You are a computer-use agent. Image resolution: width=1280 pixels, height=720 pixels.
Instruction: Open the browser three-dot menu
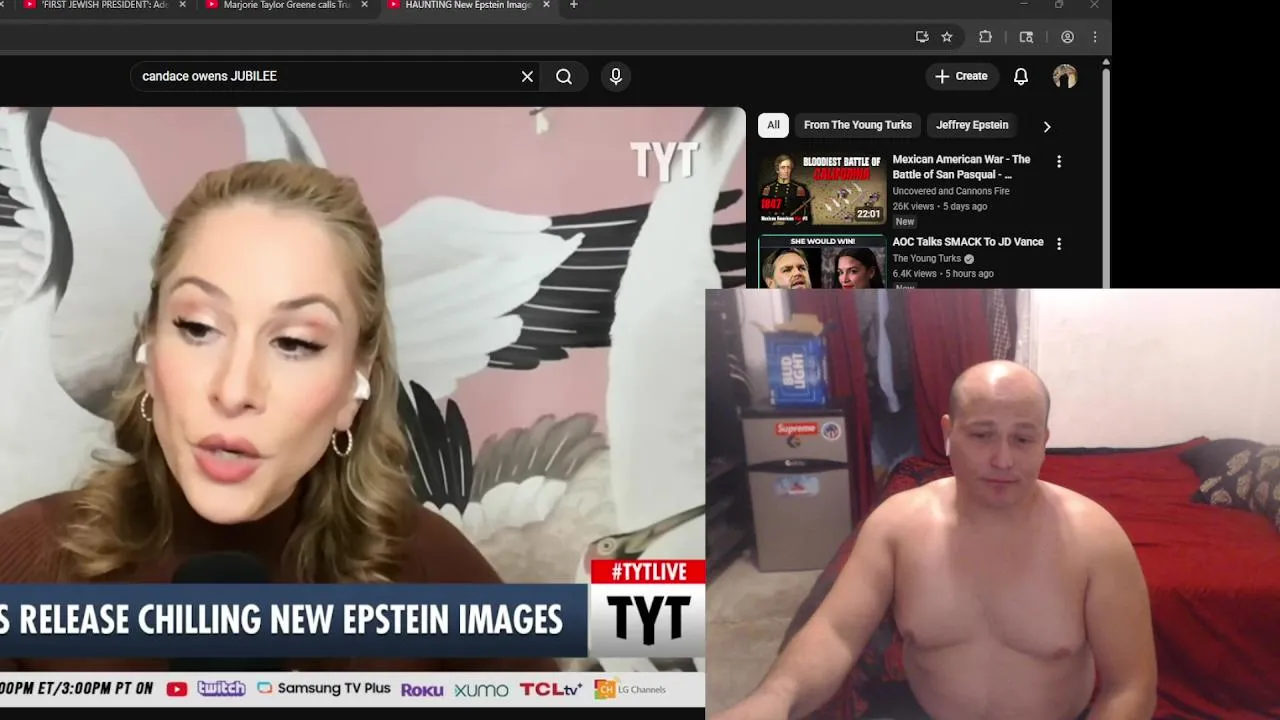pos(1095,37)
